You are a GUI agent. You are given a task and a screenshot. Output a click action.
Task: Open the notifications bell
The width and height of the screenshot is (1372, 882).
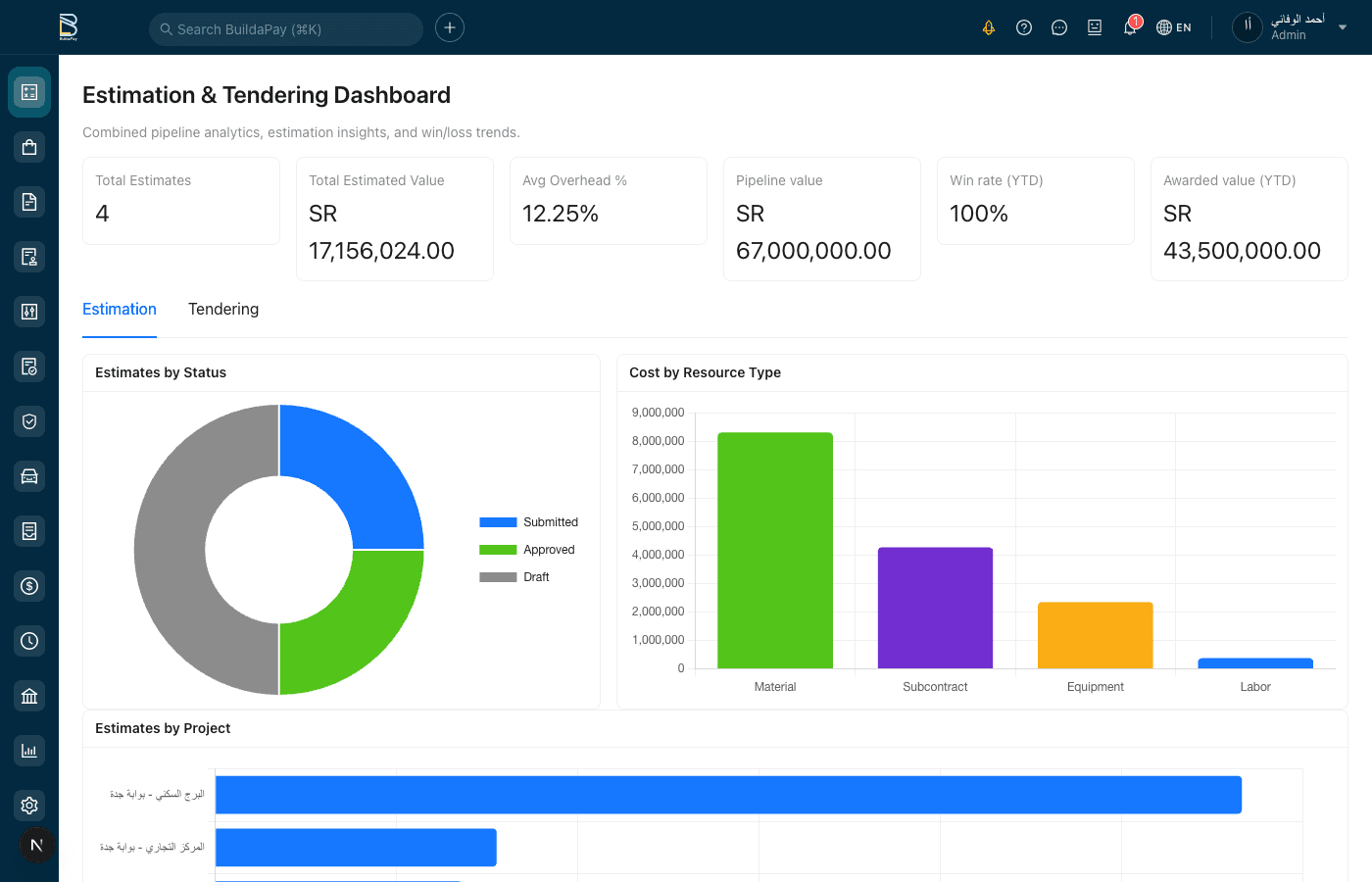pos(1129,27)
